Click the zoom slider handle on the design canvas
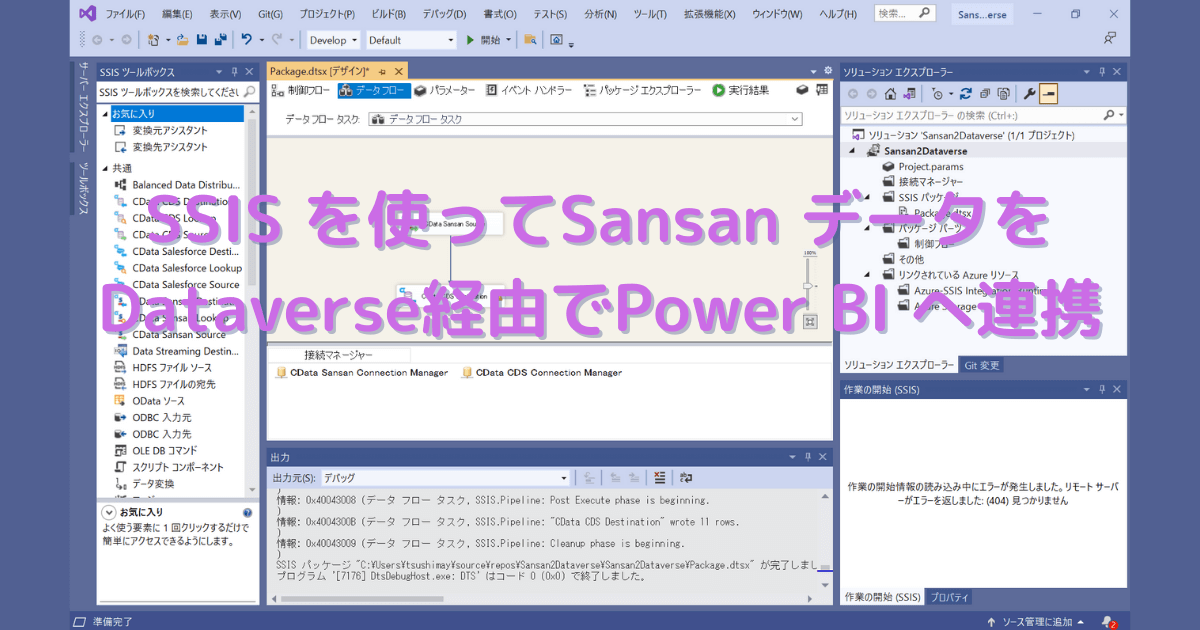 pyautogui.click(x=810, y=287)
